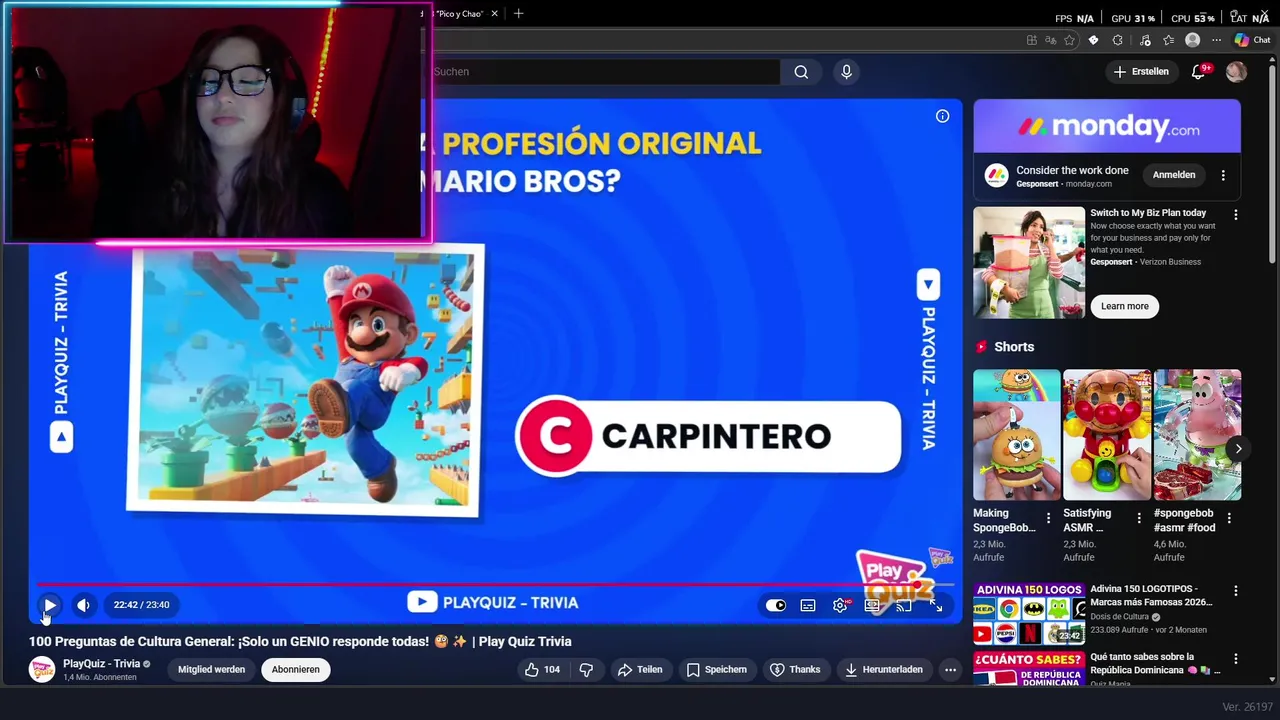Open the video settings gear
This screenshot has height=720, width=1280.
840,605
